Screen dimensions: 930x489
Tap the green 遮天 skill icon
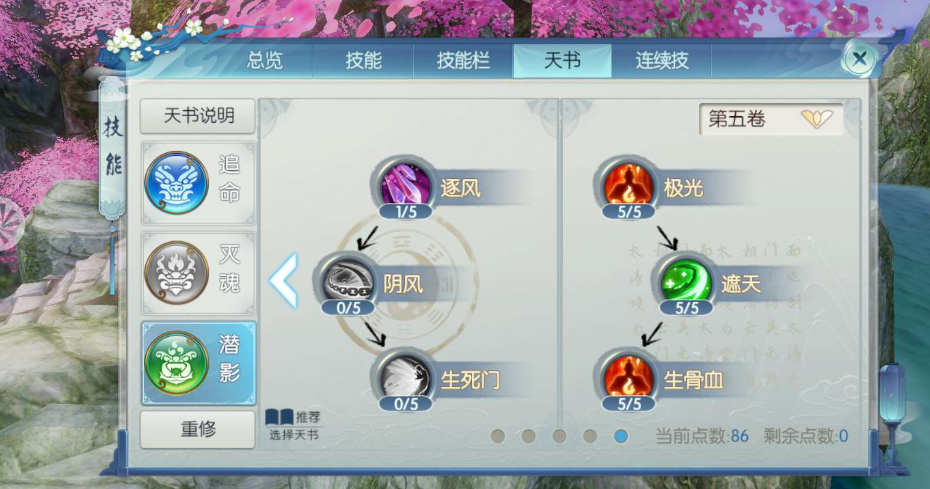pos(687,281)
